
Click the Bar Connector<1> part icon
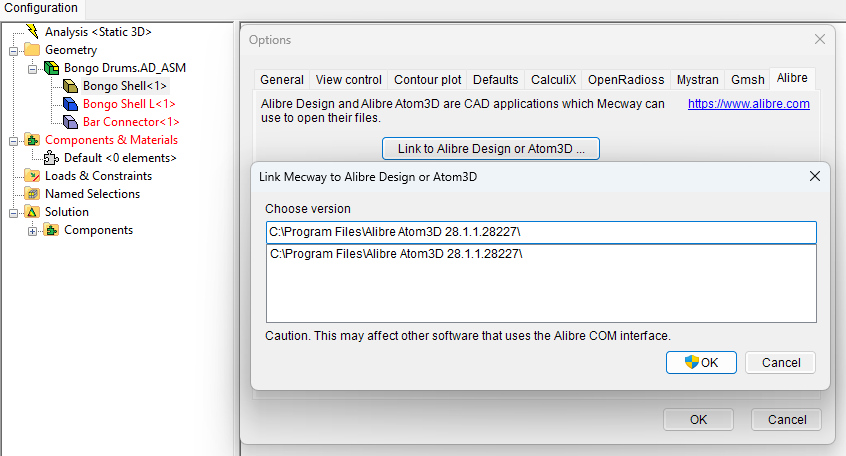tap(70, 122)
